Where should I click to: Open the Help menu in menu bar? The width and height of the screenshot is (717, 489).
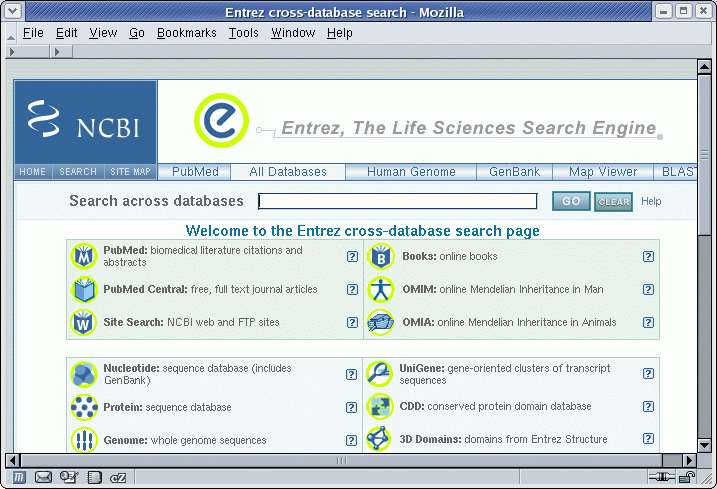pos(340,33)
